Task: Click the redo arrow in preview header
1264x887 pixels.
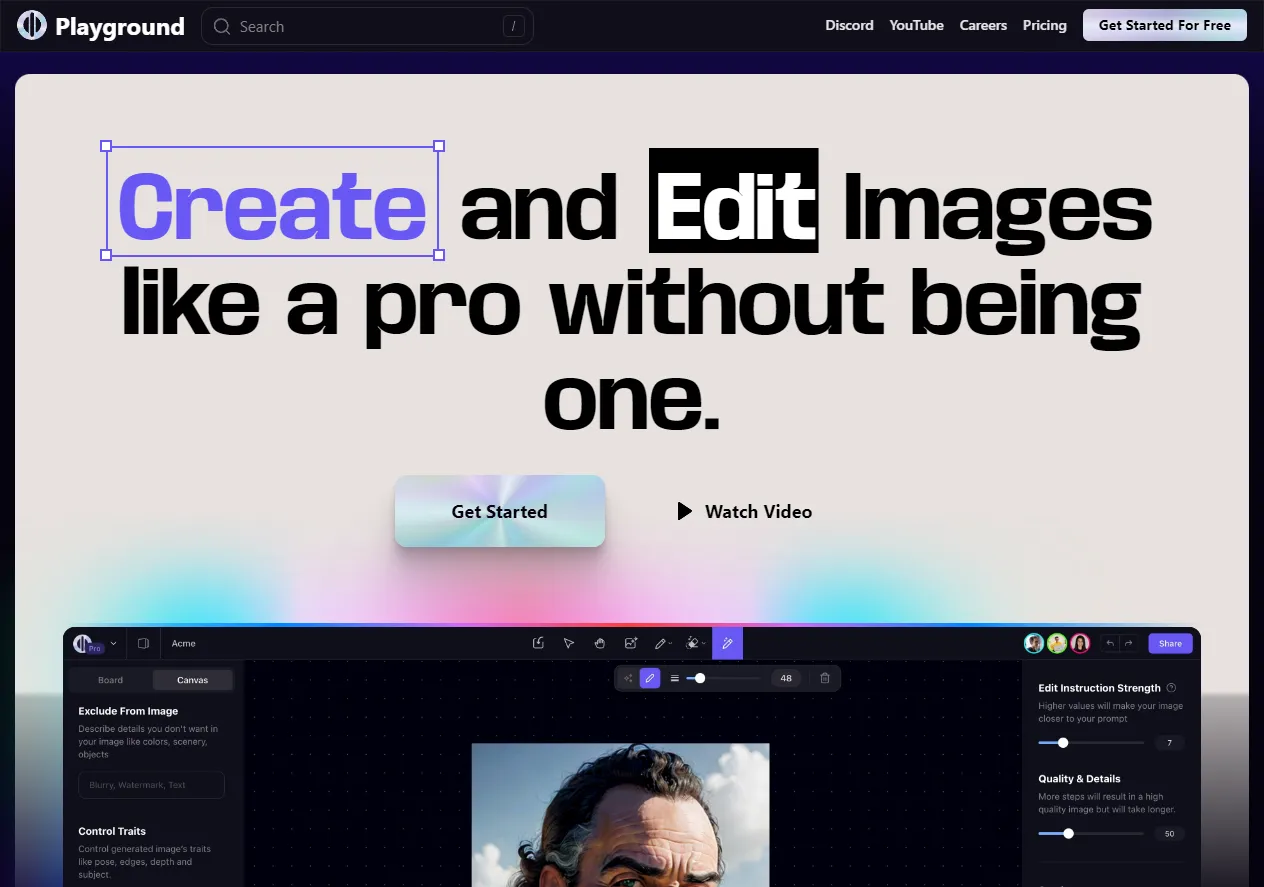Action: pyautogui.click(x=1128, y=643)
